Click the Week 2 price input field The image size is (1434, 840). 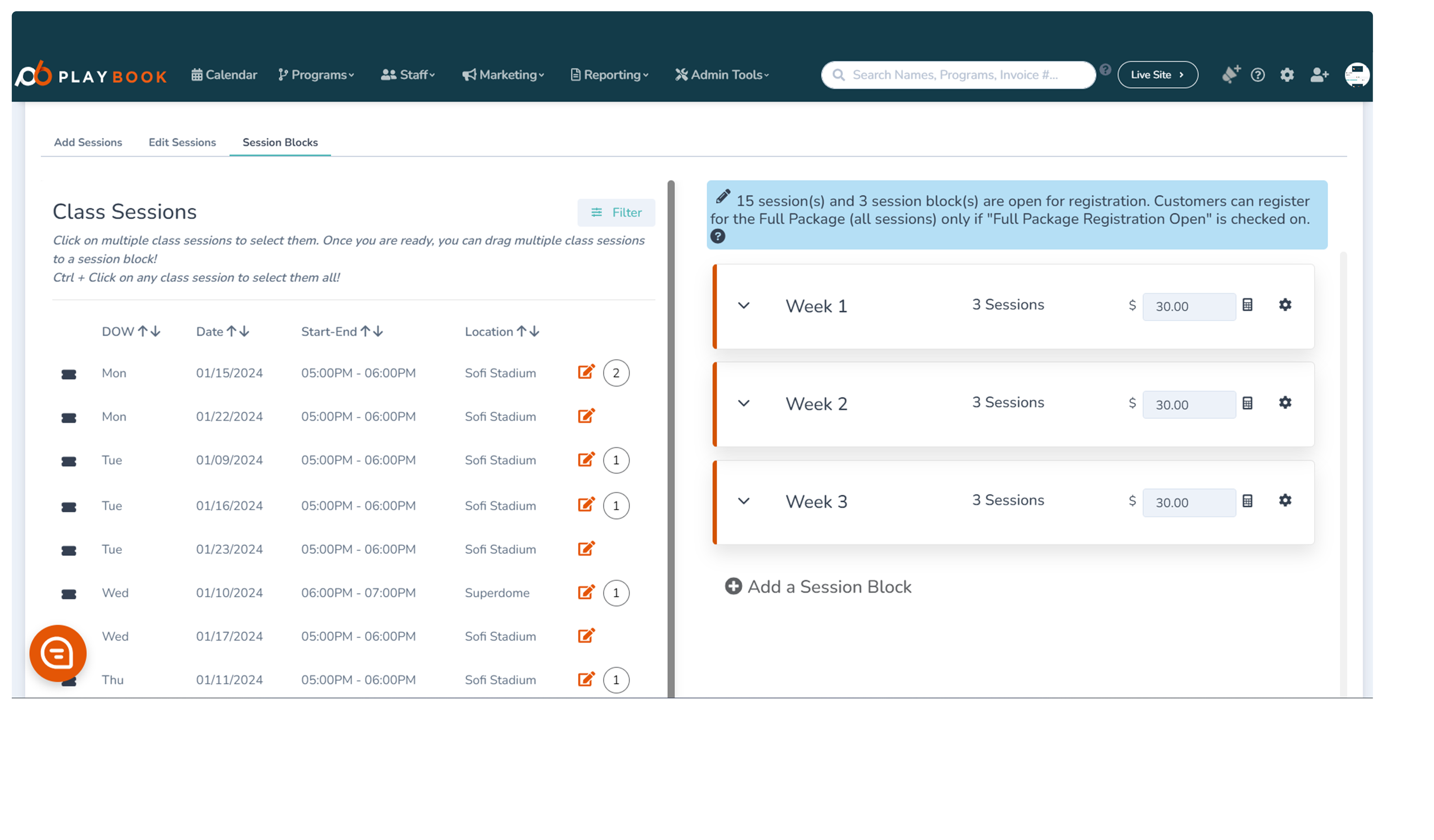coord(1189,405)
